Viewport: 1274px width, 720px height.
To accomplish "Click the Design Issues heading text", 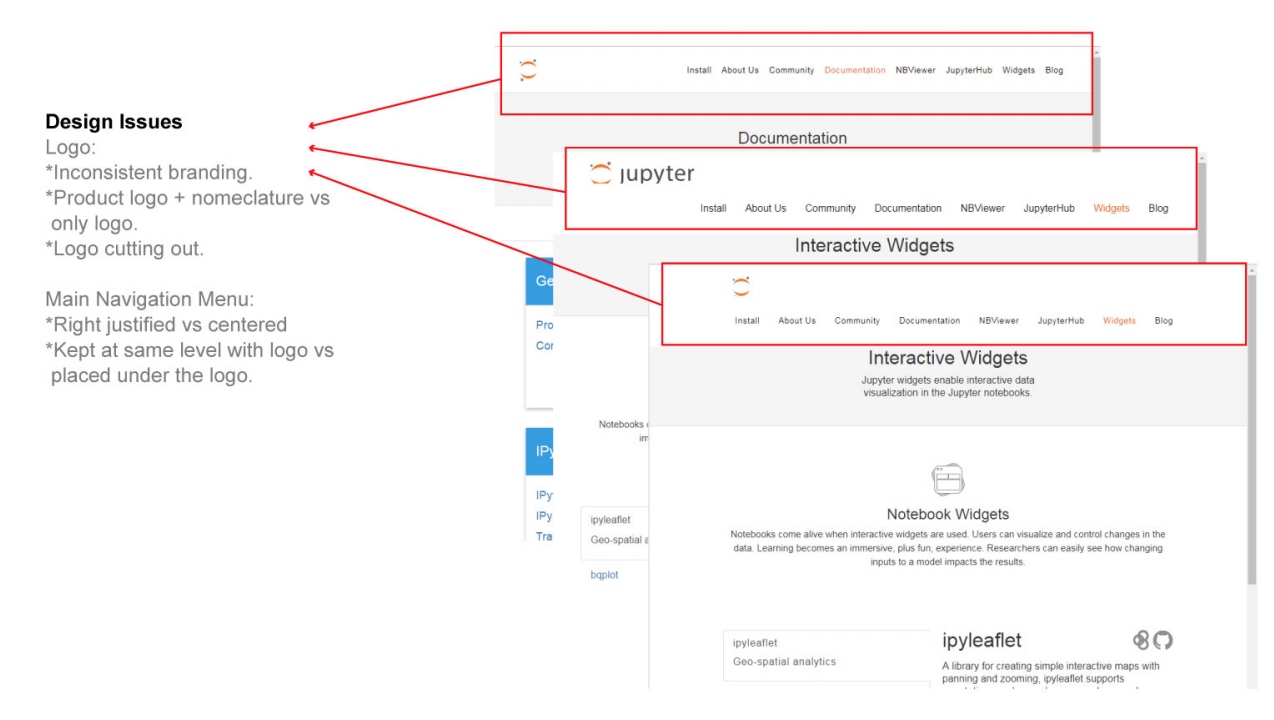I will tap(114, 122).
